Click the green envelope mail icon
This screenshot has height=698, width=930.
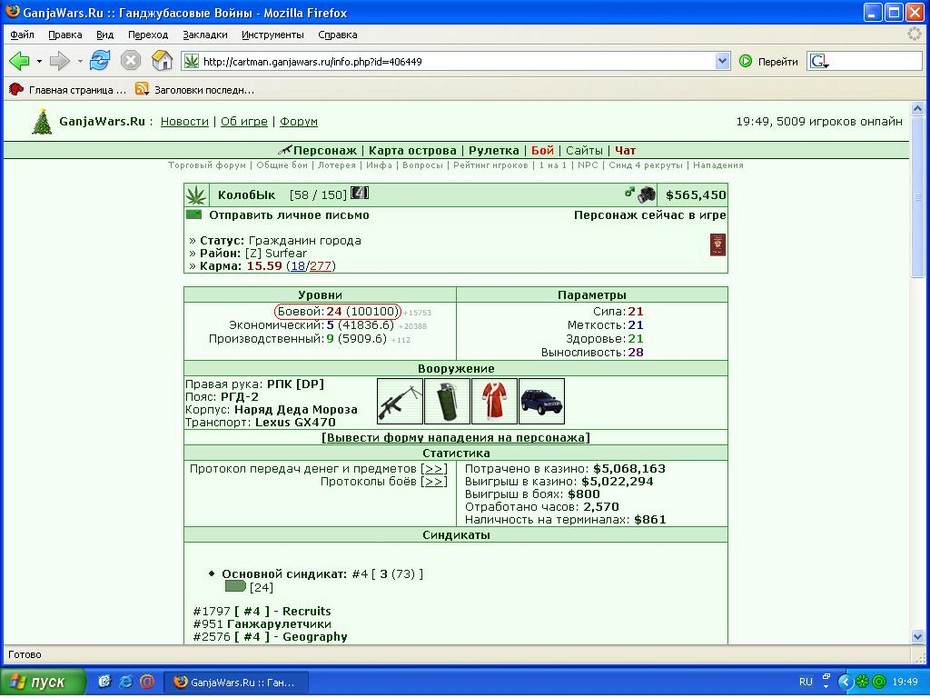click(194, 215)
